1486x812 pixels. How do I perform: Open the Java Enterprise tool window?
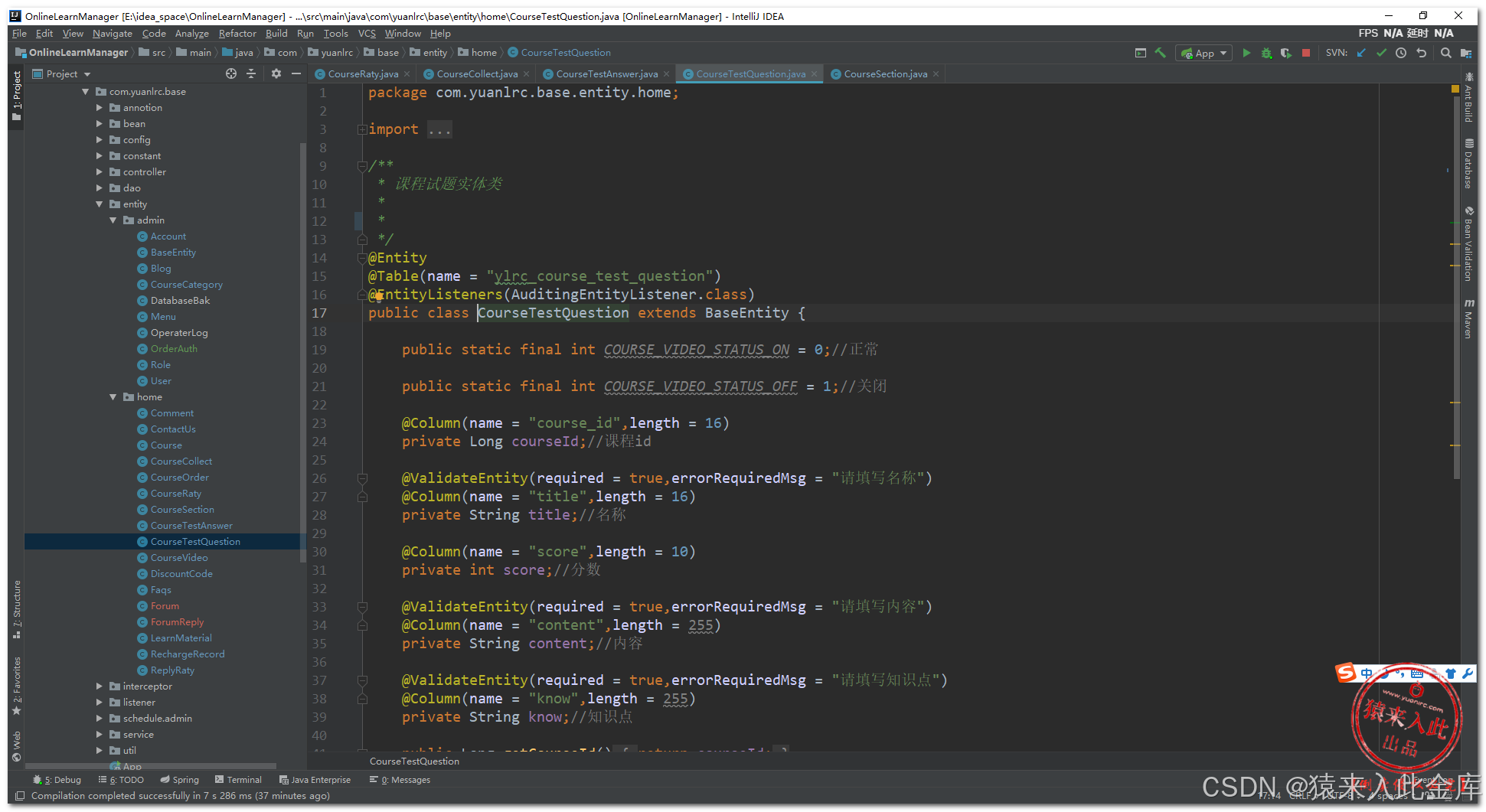(x=315, y=780)
